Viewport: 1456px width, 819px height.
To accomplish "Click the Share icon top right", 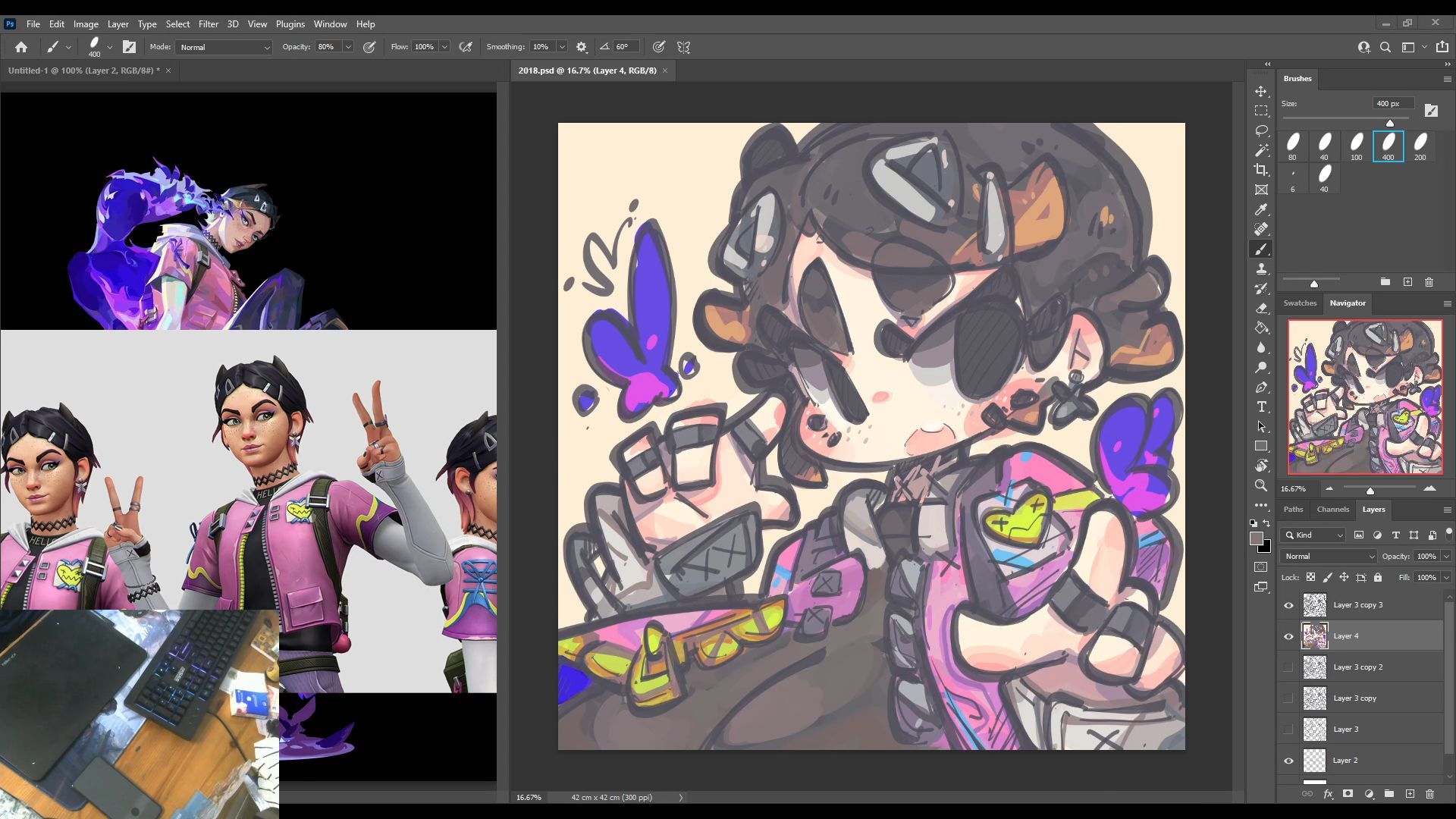I will [x=1442, y=47].
